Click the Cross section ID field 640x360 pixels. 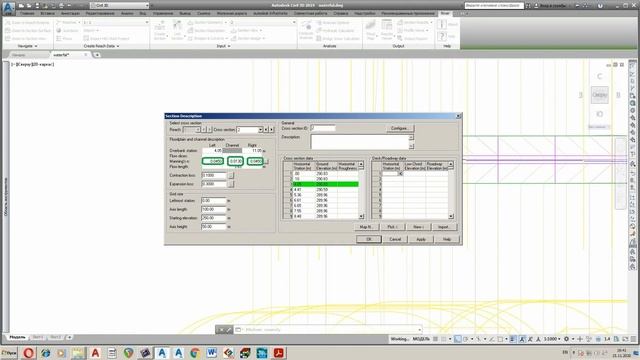click(323, 128)
